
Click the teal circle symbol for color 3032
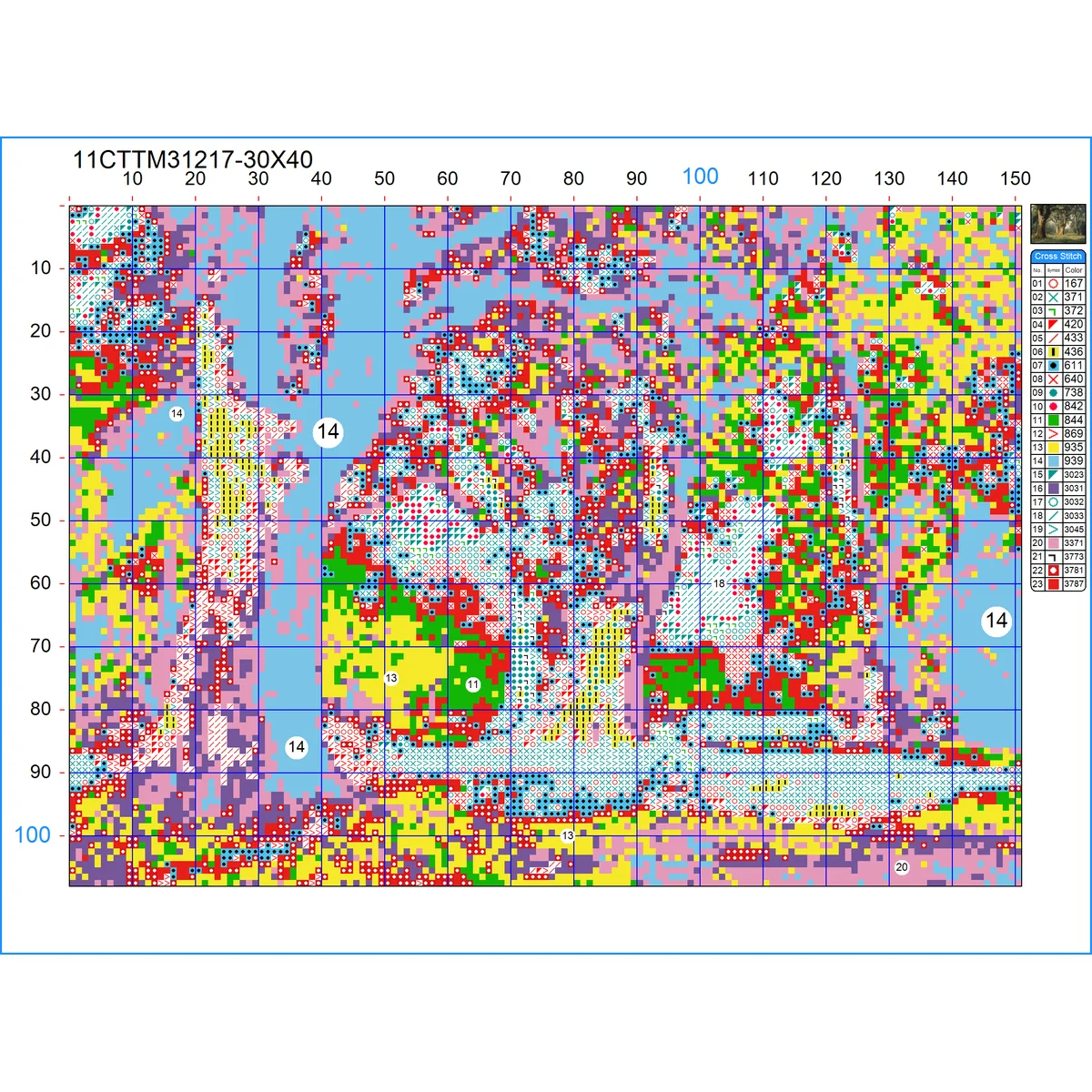(x=1053, y=502)
